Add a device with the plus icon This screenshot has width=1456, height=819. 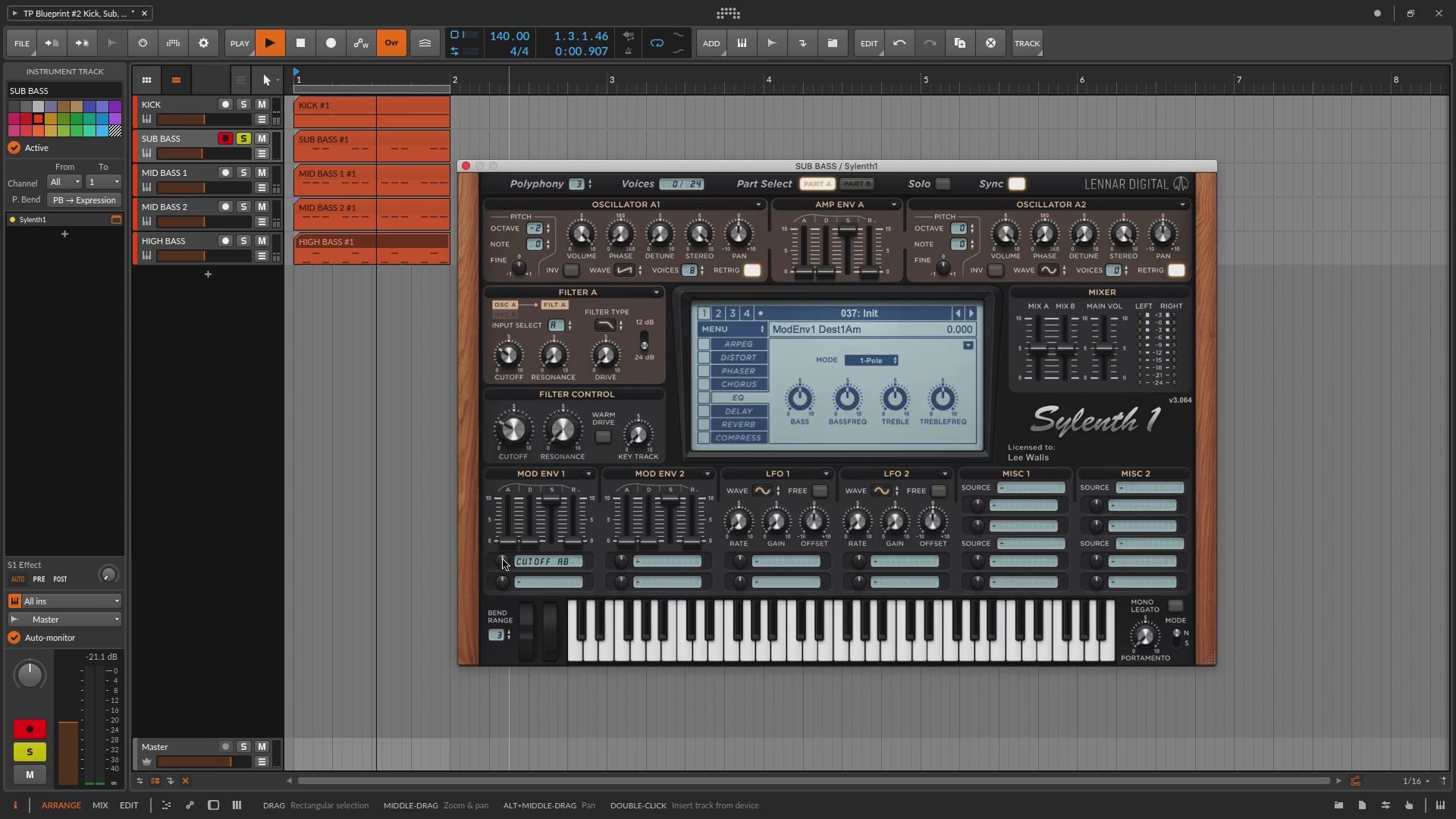[x=64, y=234]
